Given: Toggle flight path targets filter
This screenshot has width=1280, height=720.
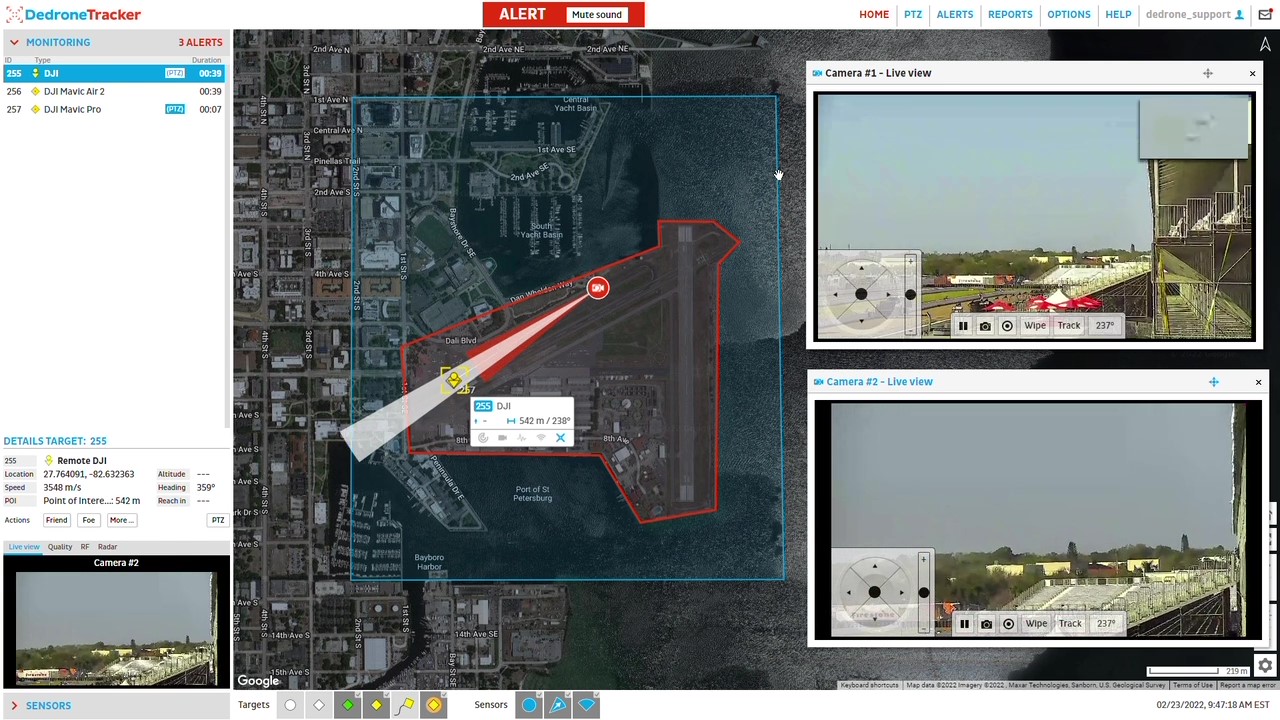Looking at the screenshot, I should point(406,705).
